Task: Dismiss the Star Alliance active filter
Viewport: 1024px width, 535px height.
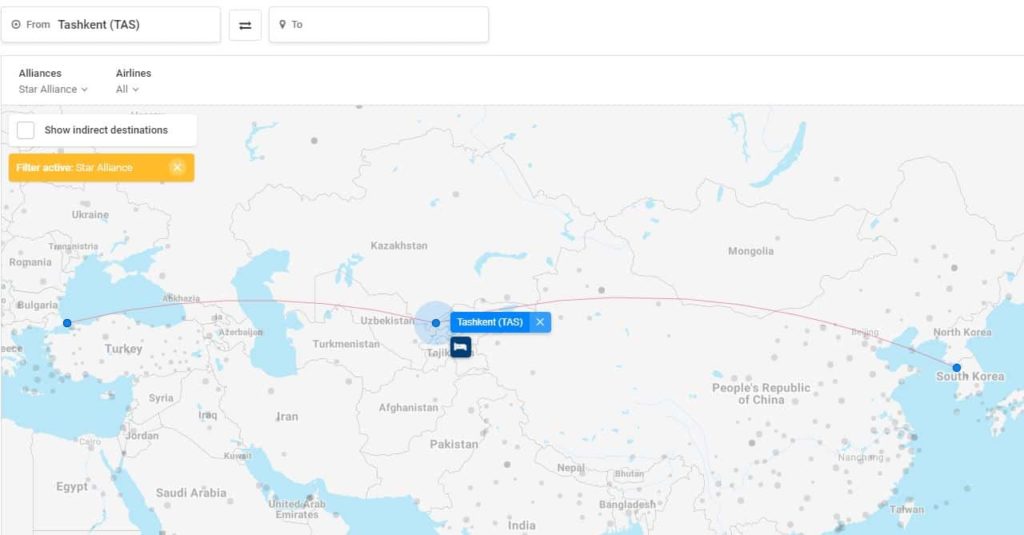Action: point(177,167)
